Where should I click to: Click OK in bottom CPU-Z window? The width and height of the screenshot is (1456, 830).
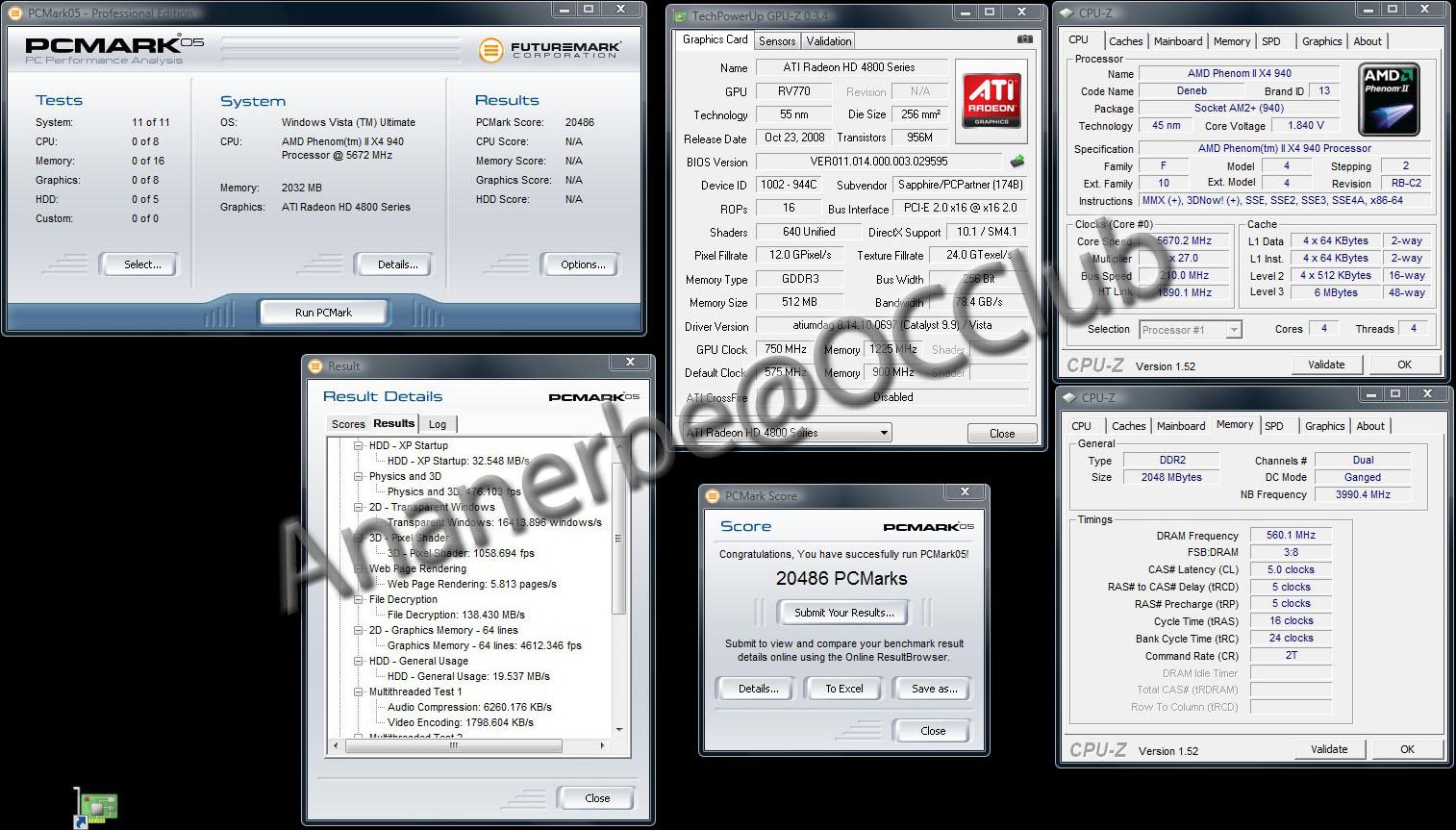[1407, 749]
